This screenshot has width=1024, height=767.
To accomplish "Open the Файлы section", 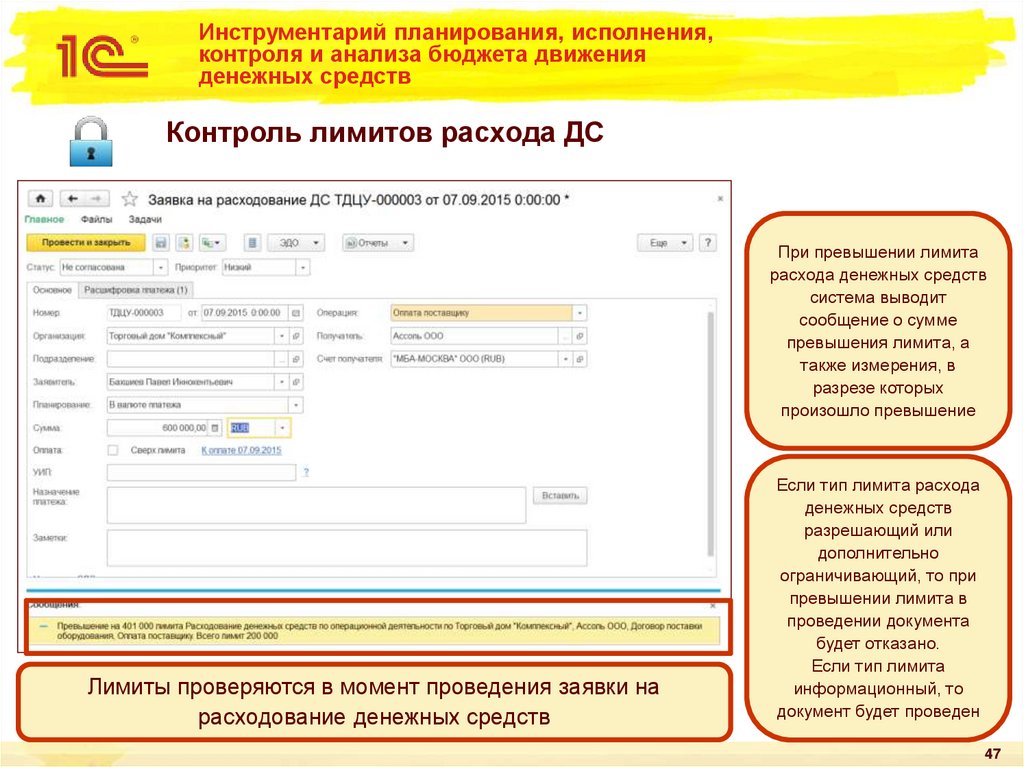I will point(97,220).
